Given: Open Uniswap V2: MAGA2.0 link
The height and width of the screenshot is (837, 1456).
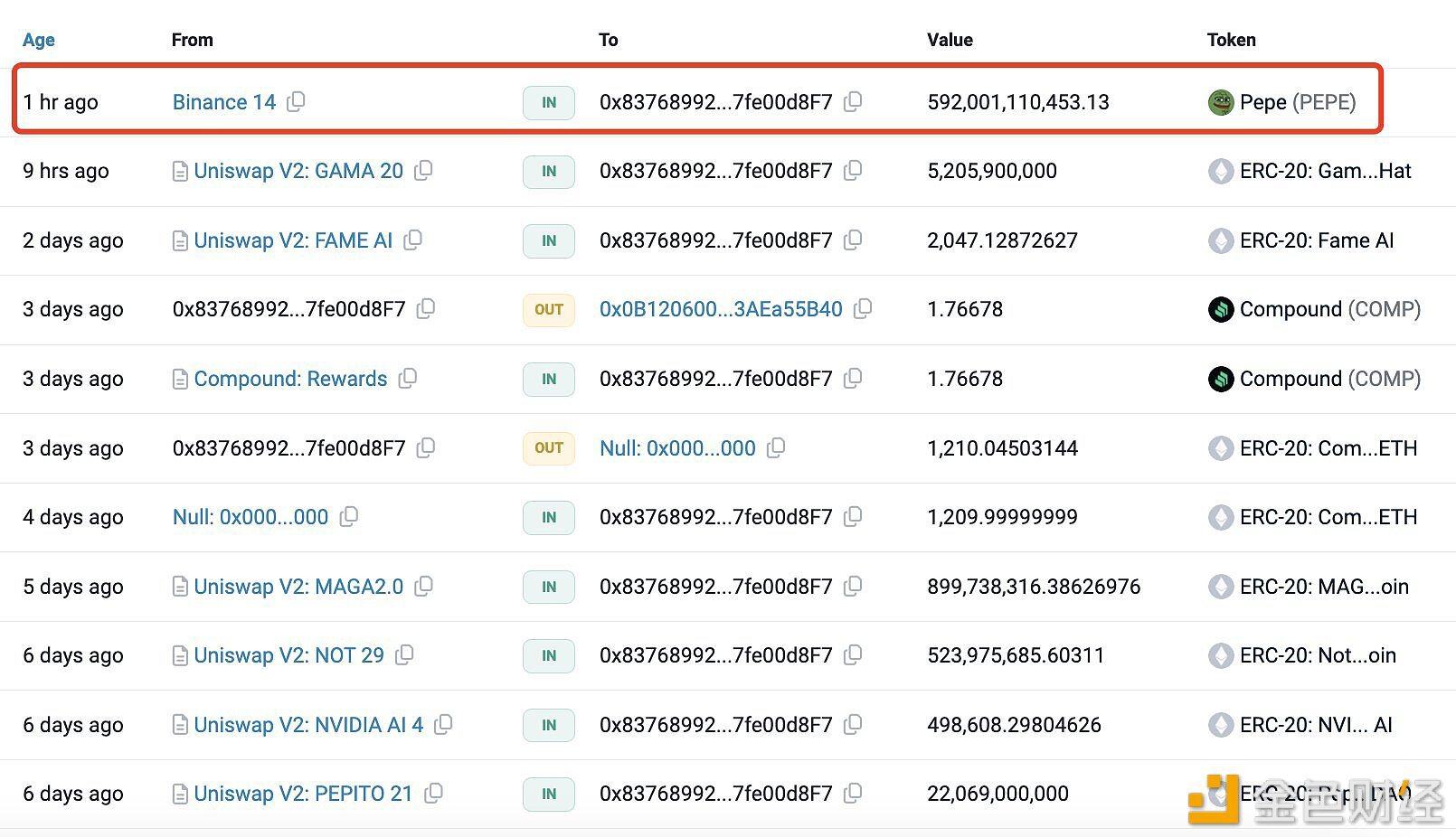Looking at the screenshot, I should tap(298, 587).
